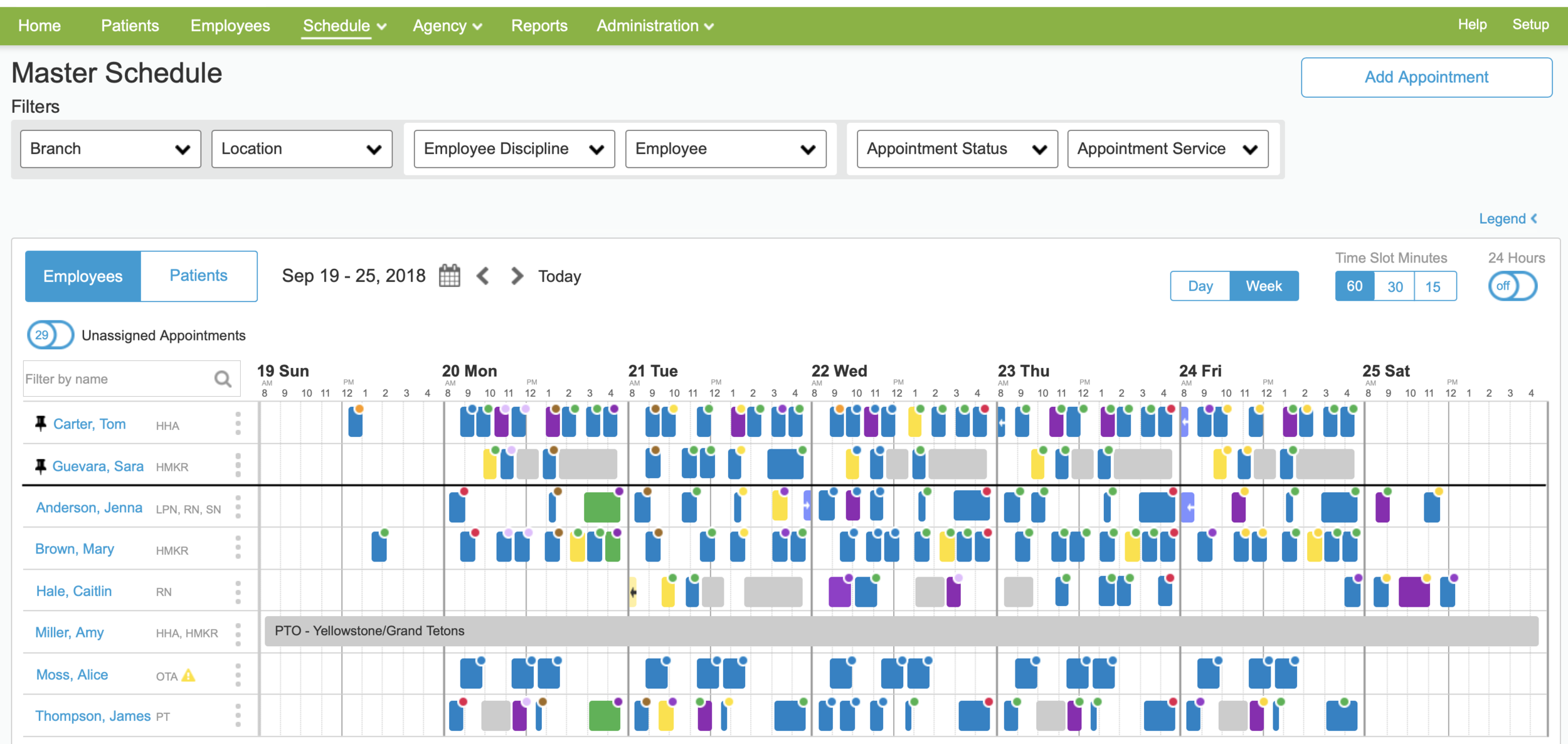Click warning icon next to Moss, Alice

(x=189, y=676)
